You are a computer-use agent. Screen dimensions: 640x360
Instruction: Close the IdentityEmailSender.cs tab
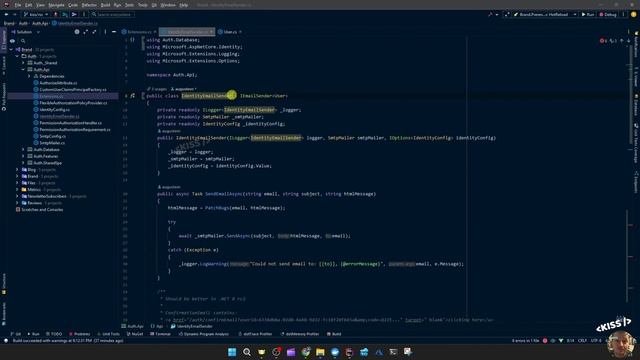point(211,32)
